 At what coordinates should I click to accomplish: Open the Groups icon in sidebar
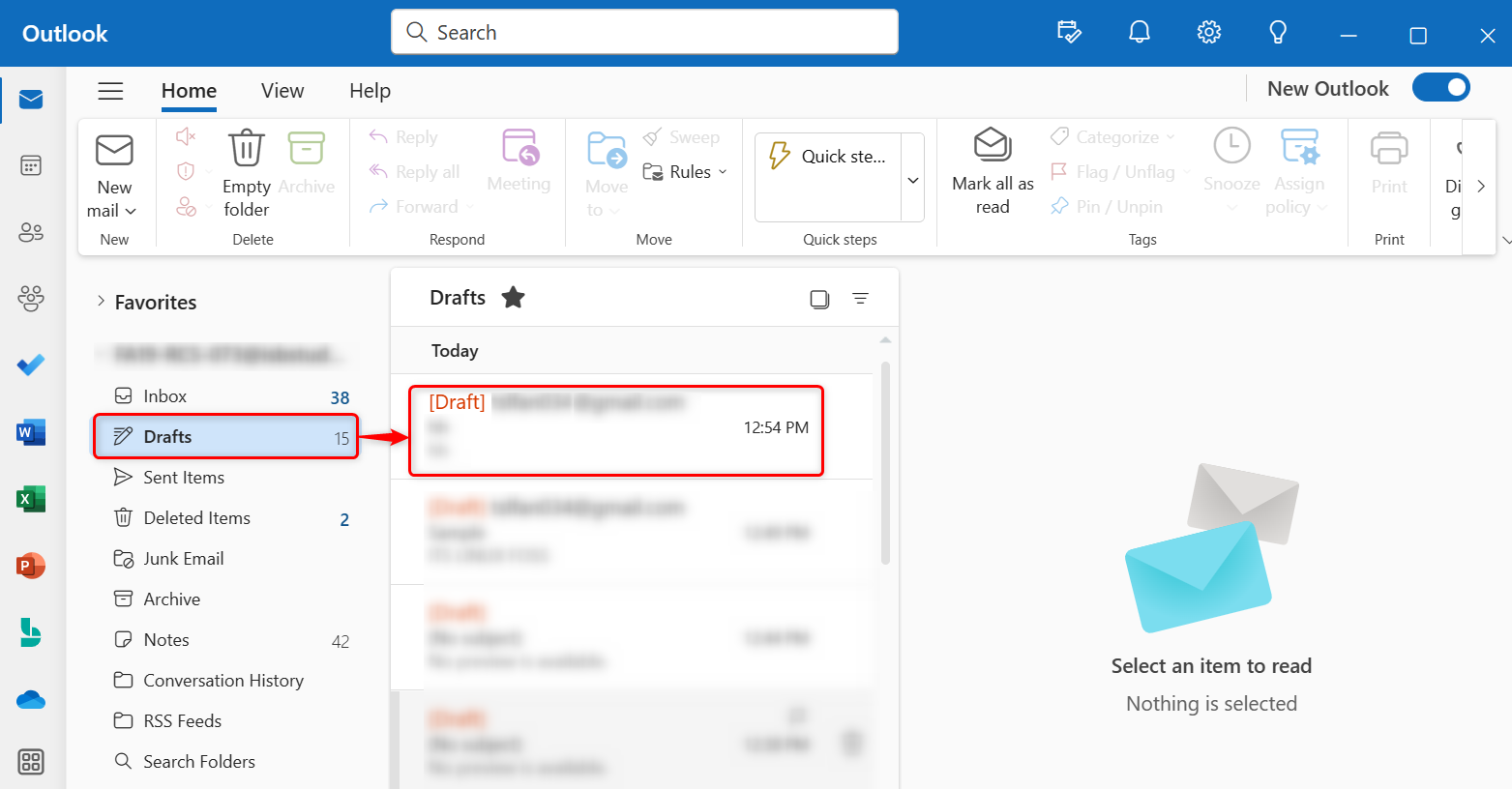(x=31, y=298)
